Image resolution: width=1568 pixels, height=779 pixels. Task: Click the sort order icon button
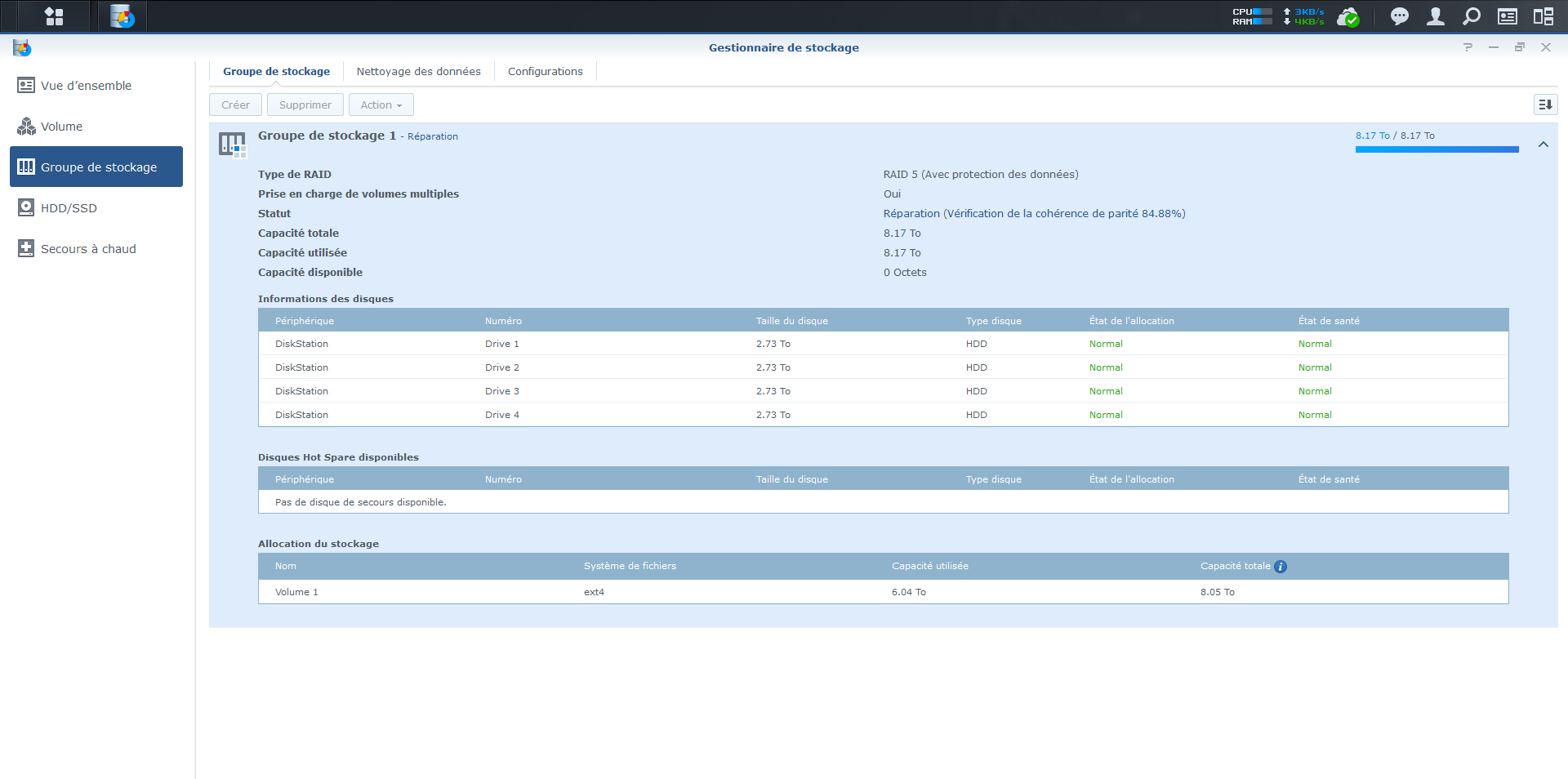(1545, 105)
